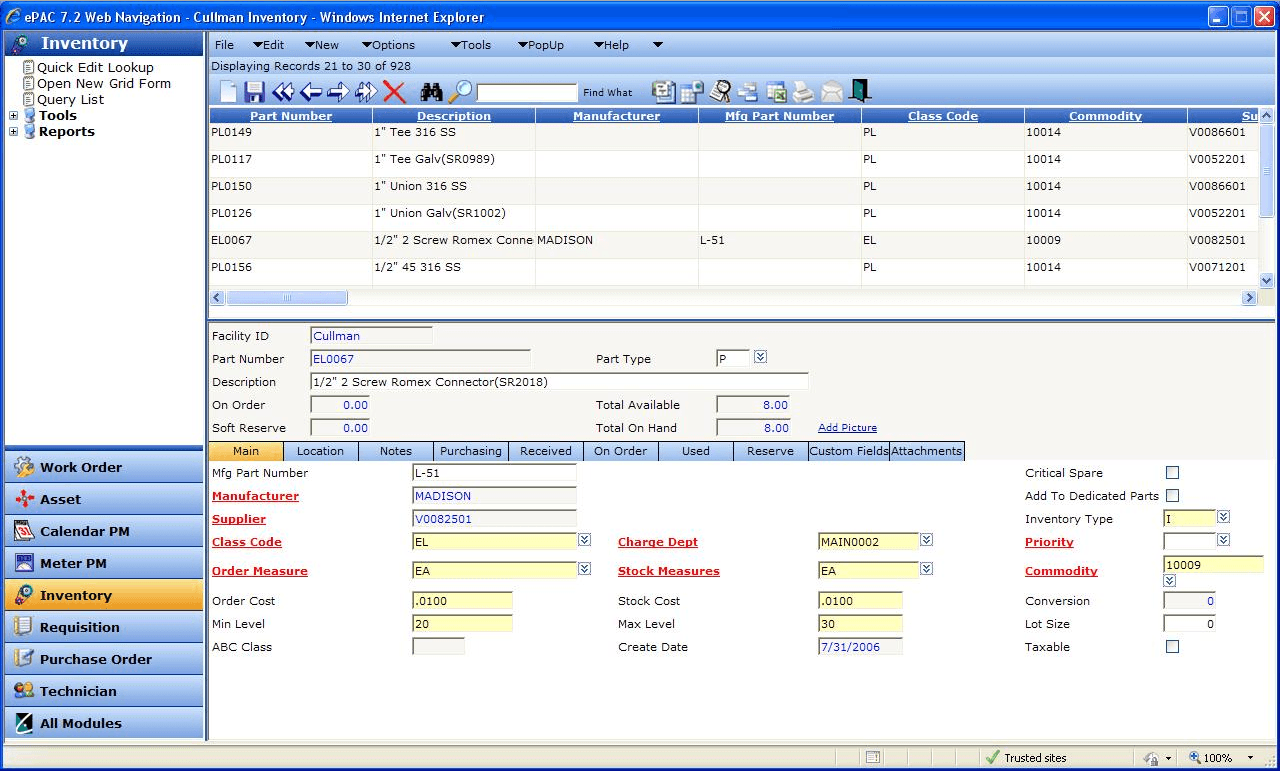Click the green door exit icon
This screenshot has height=771, width=1280.
(860, 91)
